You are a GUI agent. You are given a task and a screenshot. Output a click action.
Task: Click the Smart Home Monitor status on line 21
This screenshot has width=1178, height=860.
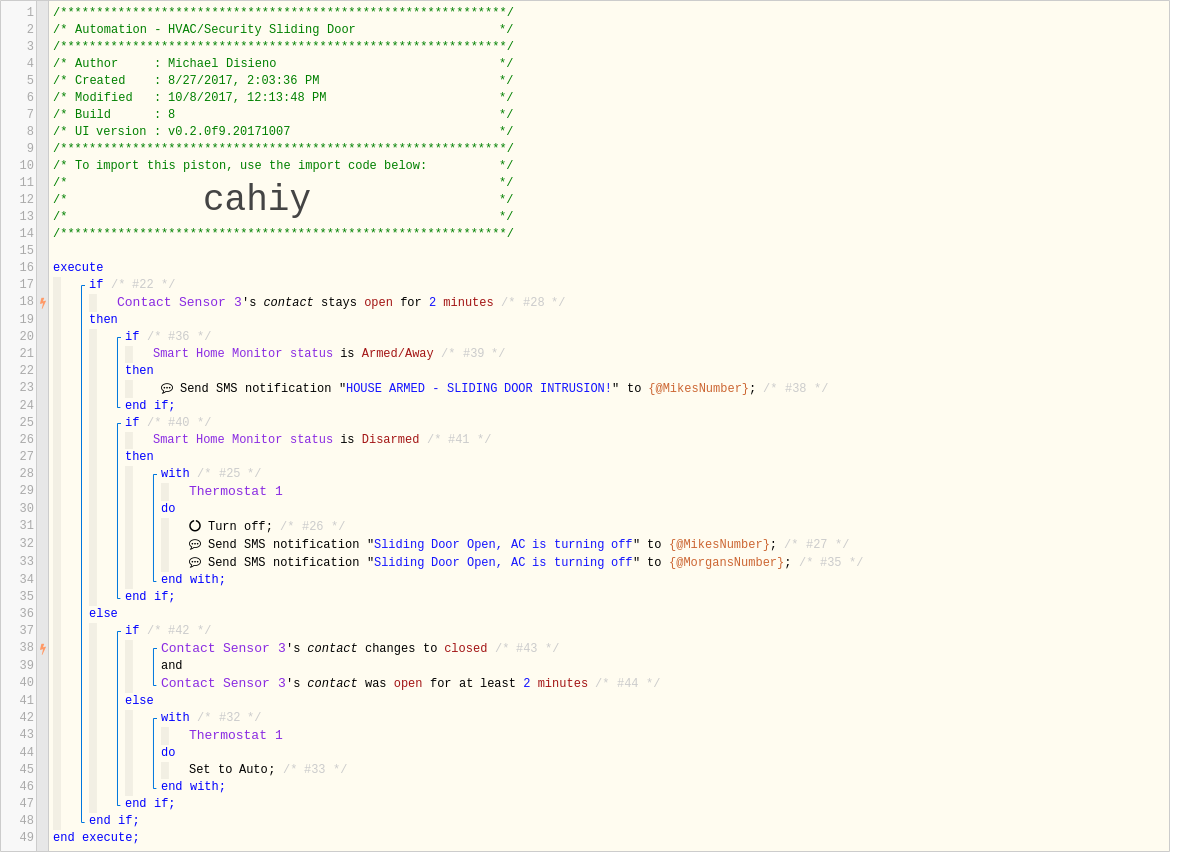click(x=243, y=355)
